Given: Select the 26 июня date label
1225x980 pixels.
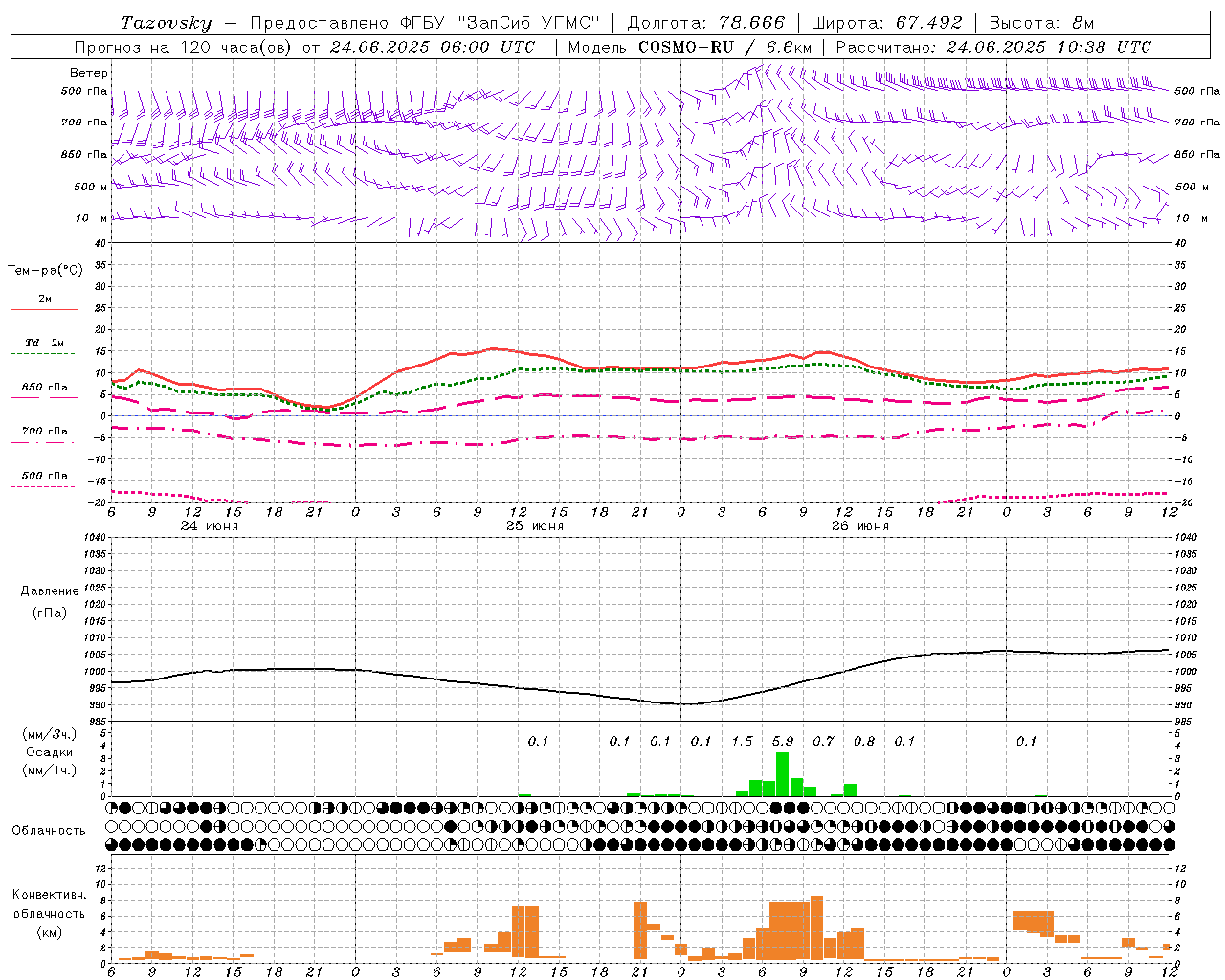Looking at the screenshot, I should [x=860, y=526].
